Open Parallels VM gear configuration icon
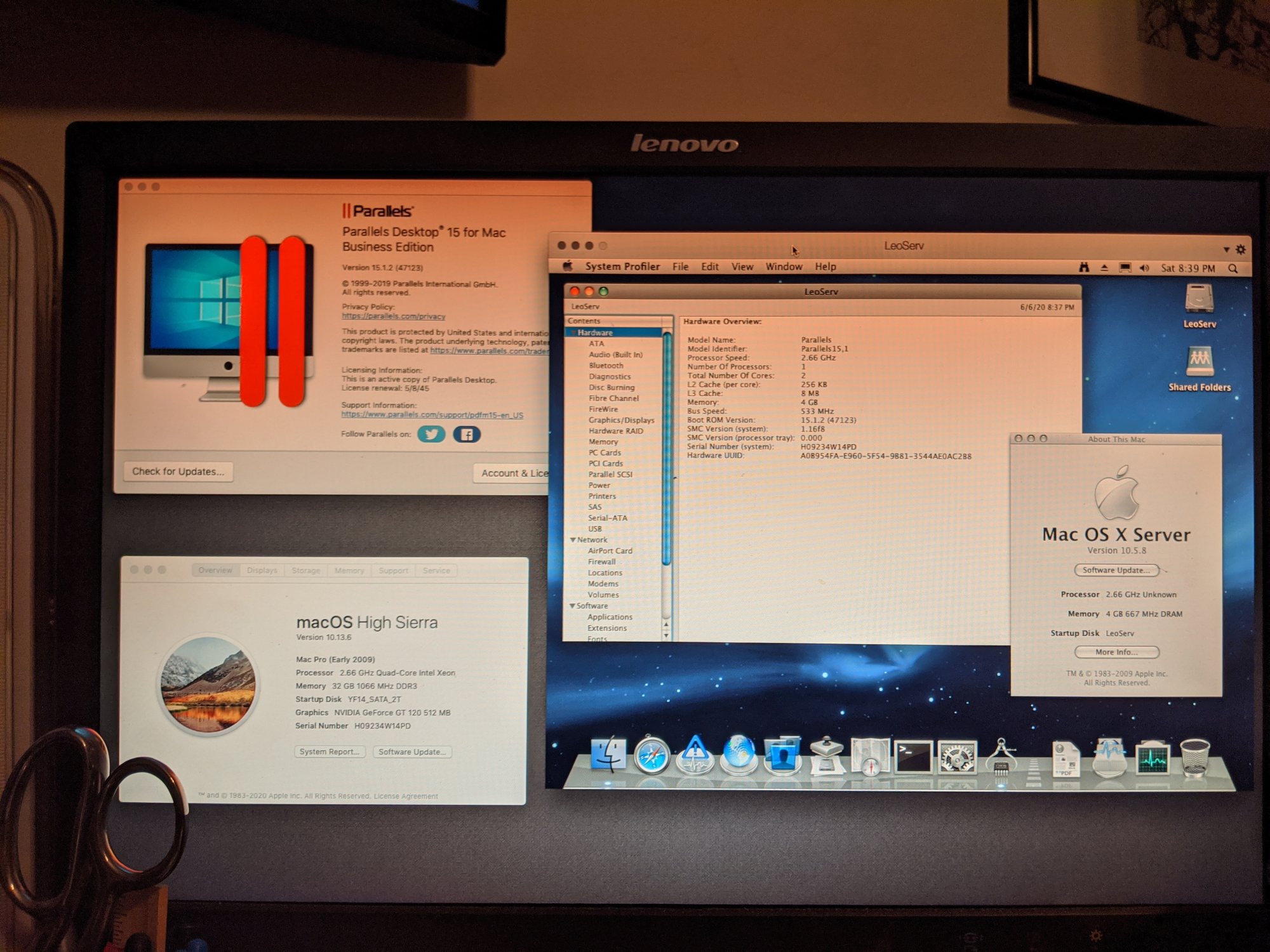This screenshot has width=1270, height=952. (1241, 249)
